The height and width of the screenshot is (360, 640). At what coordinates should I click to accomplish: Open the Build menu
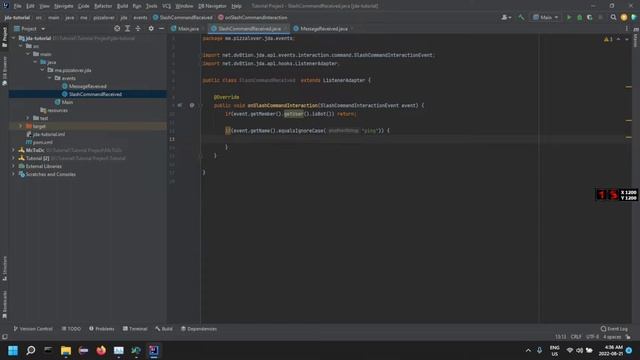click(122, 6)
